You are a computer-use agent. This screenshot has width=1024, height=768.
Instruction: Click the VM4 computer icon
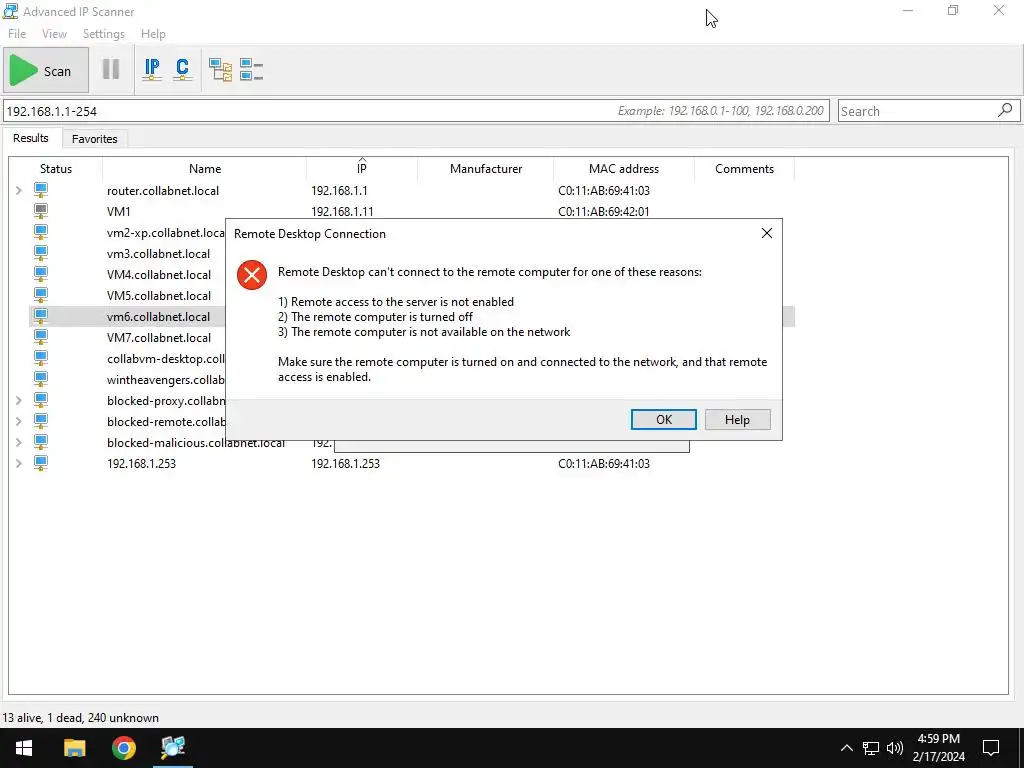(x=41, y=274)
